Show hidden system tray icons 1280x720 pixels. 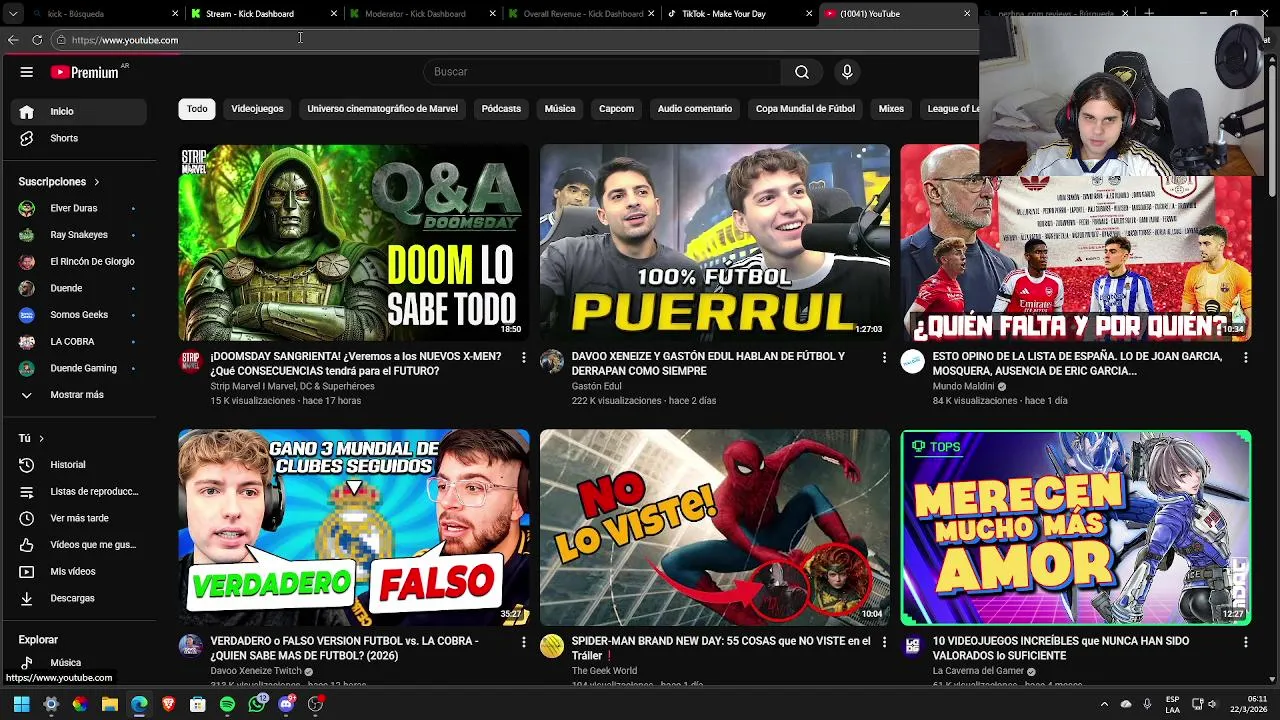click(x=1104, y=704)
